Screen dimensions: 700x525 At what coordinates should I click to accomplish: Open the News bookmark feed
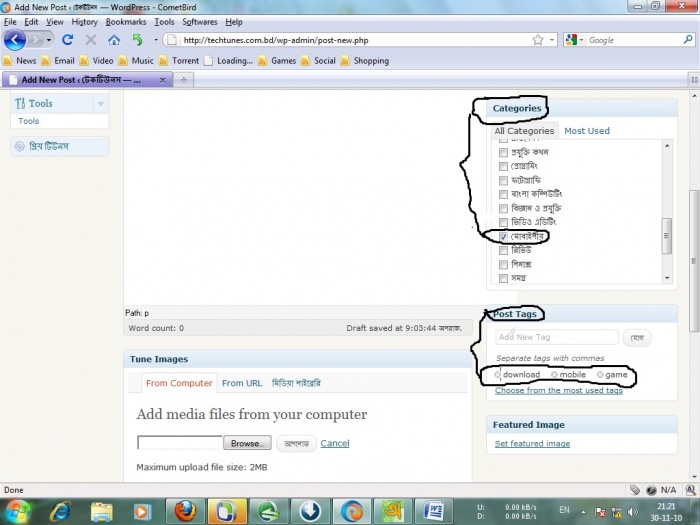pos(20,61)
